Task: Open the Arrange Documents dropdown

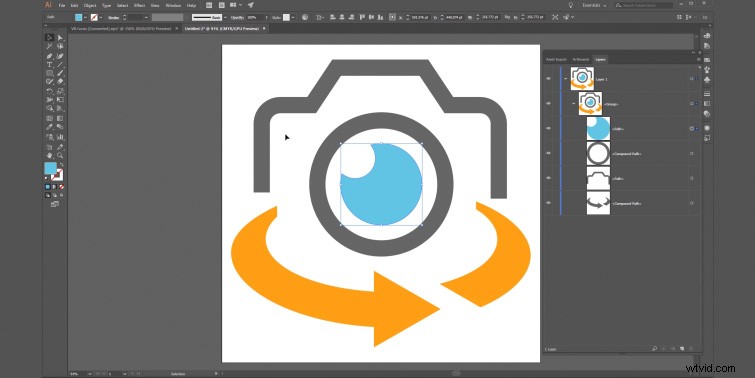Action: 234,5
